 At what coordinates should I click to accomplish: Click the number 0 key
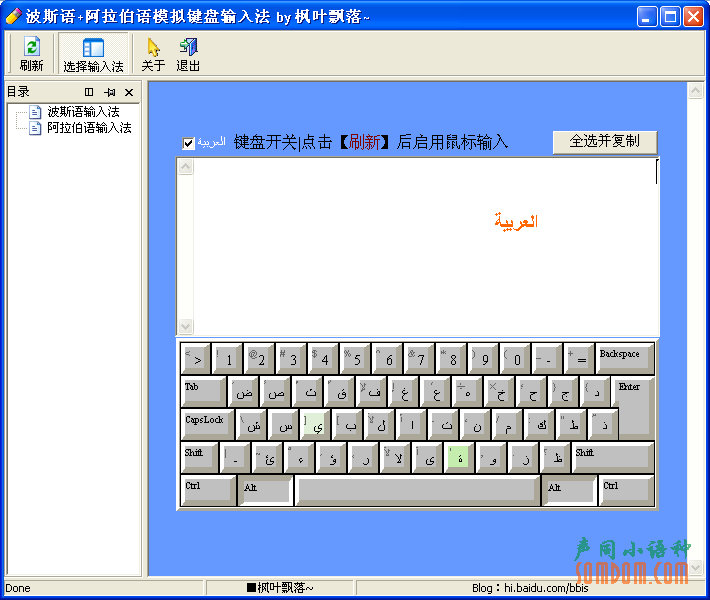coord(515,358)
